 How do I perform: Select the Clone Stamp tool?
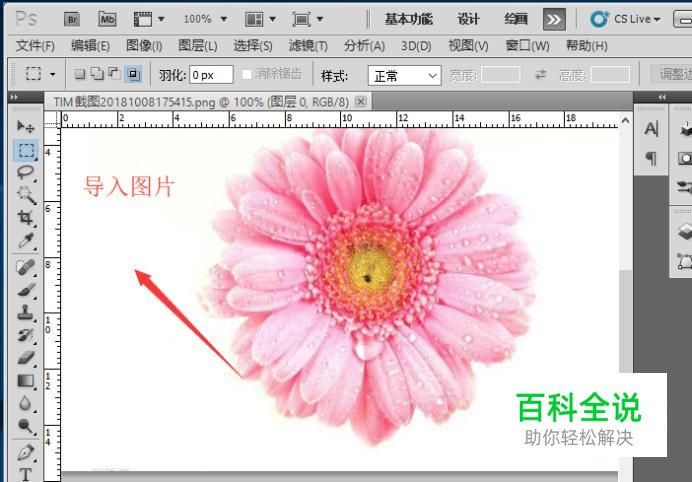coord(26,313)
